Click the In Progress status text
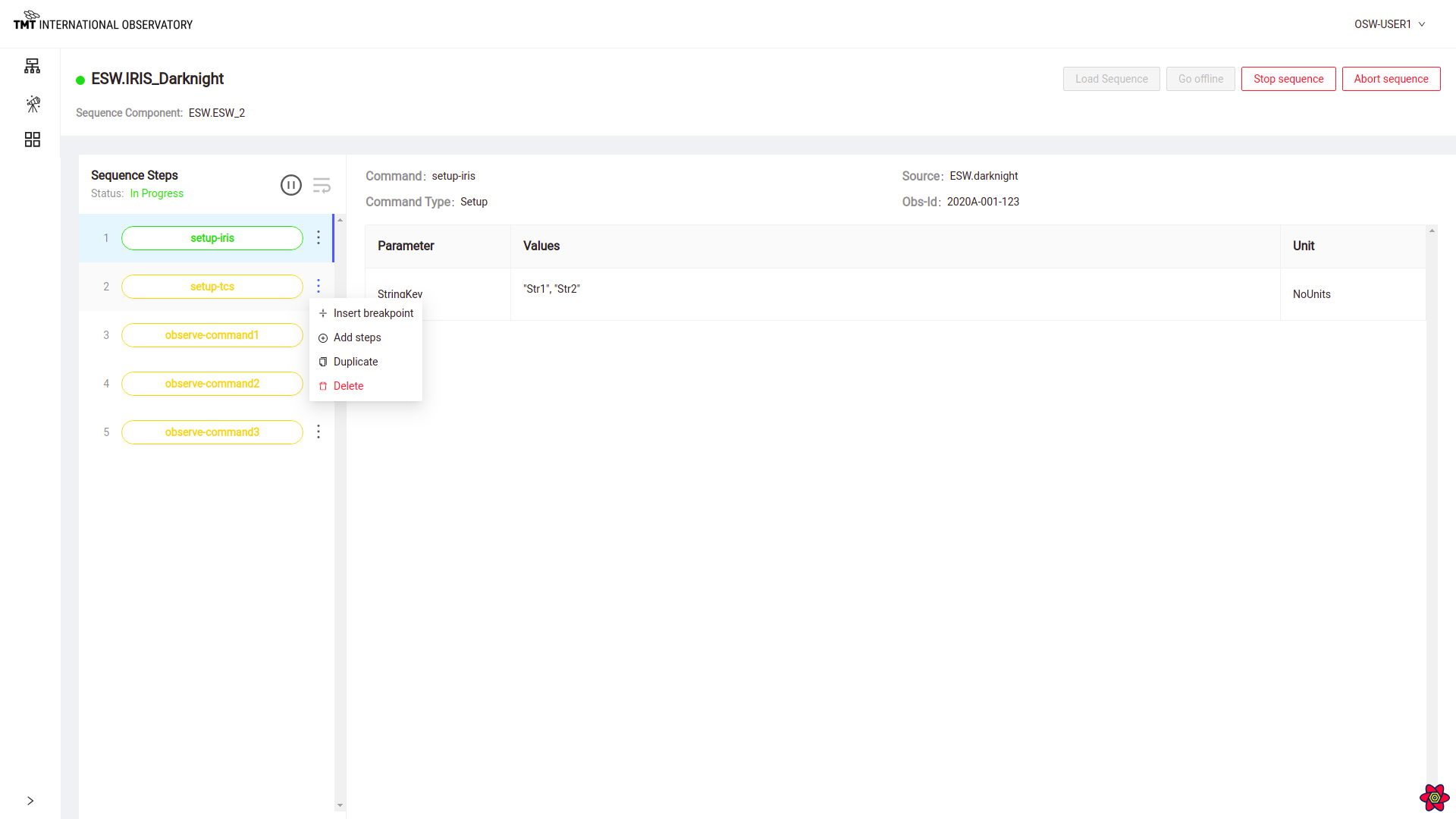Image resolution: width=1456 pixels, height=819 pixels. pos(157,193)
